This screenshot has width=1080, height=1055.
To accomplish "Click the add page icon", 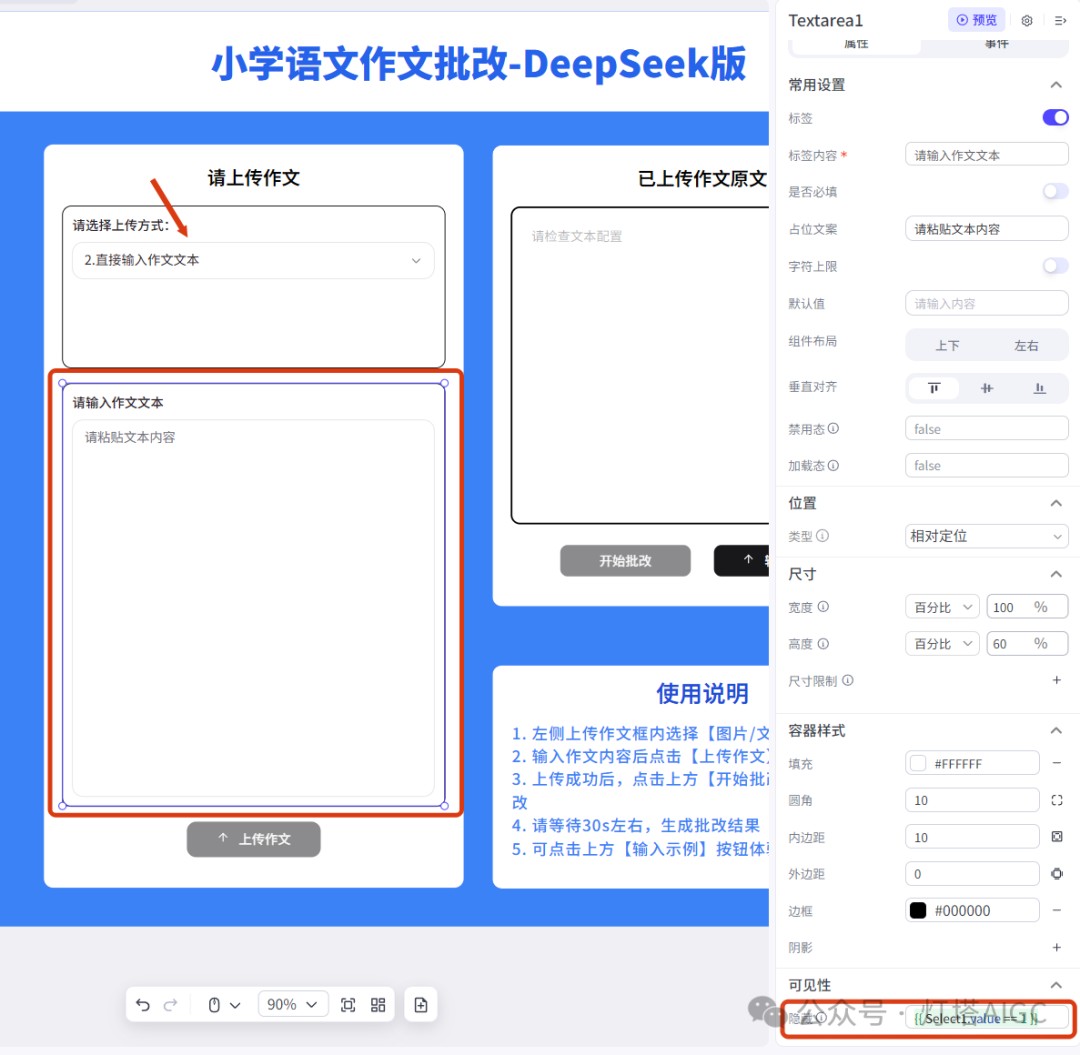I will coord(421,1005).
